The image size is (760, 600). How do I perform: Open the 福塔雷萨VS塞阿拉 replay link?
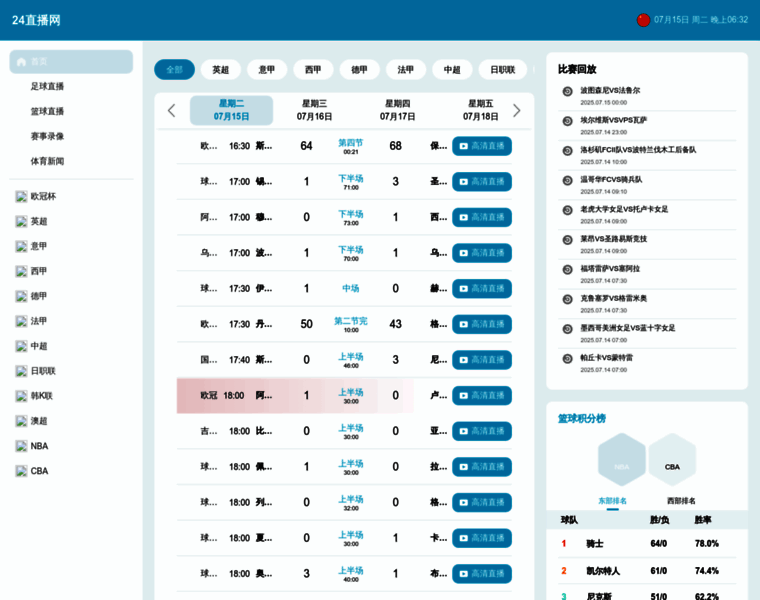610,269
